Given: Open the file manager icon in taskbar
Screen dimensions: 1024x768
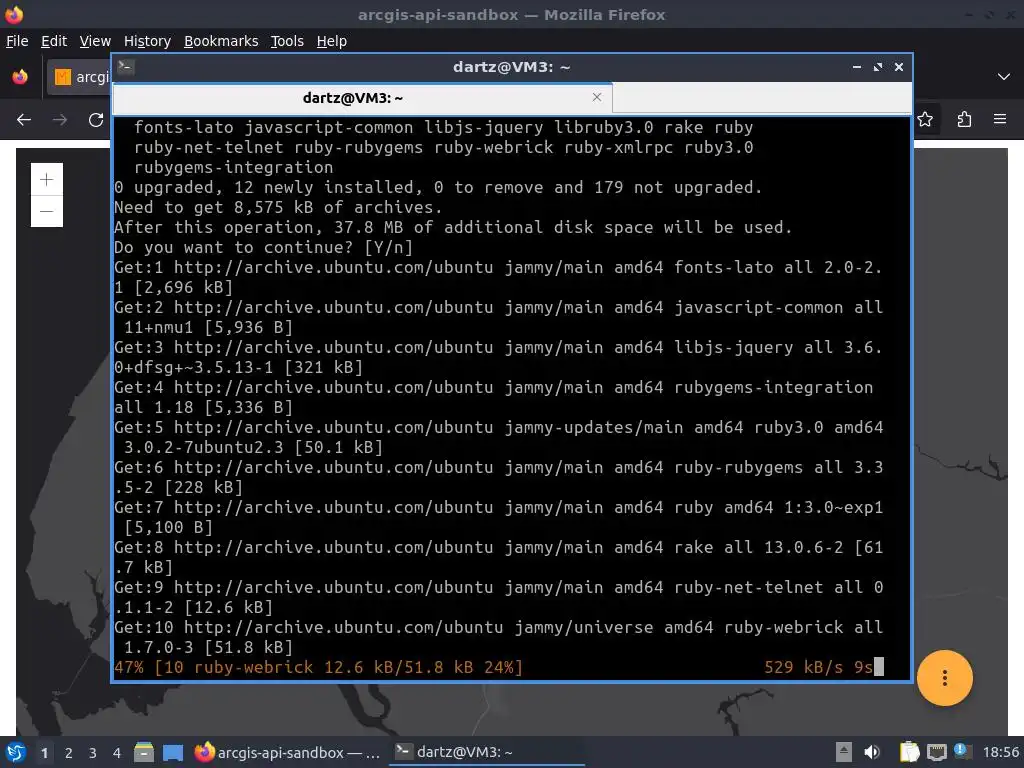Looking at the screenshot, I should coord(144,752).
